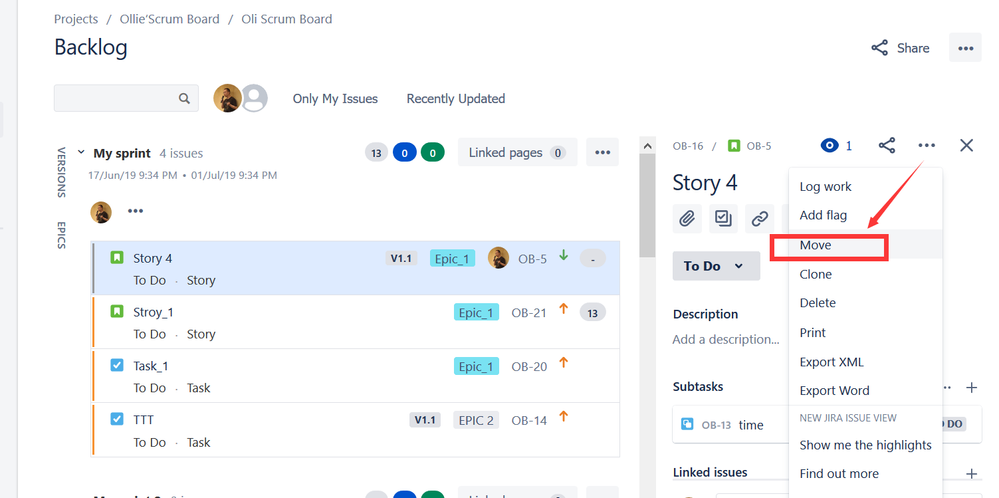Add a subtask with plus icon
The width and height of the screenshot is (999, 498).
click(x=972, y=387)
